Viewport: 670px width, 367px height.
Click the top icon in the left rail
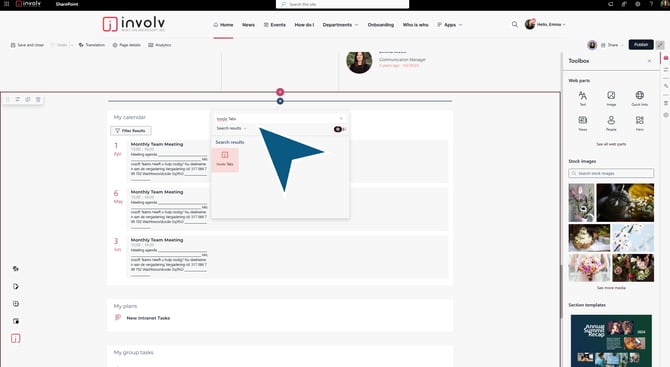pyautogui.click(x=16, y=269)
